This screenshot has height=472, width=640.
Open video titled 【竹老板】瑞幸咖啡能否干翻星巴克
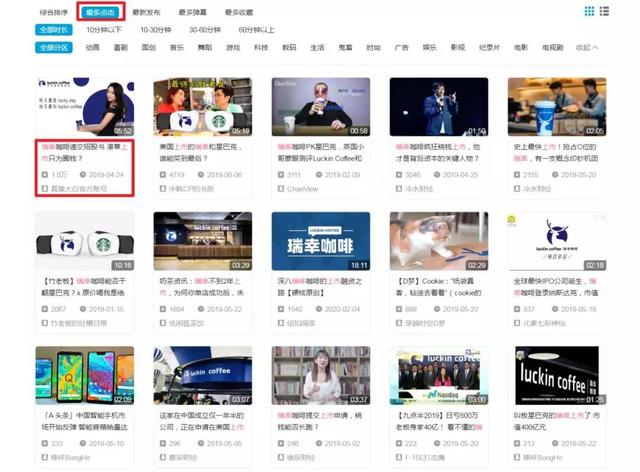84,287
